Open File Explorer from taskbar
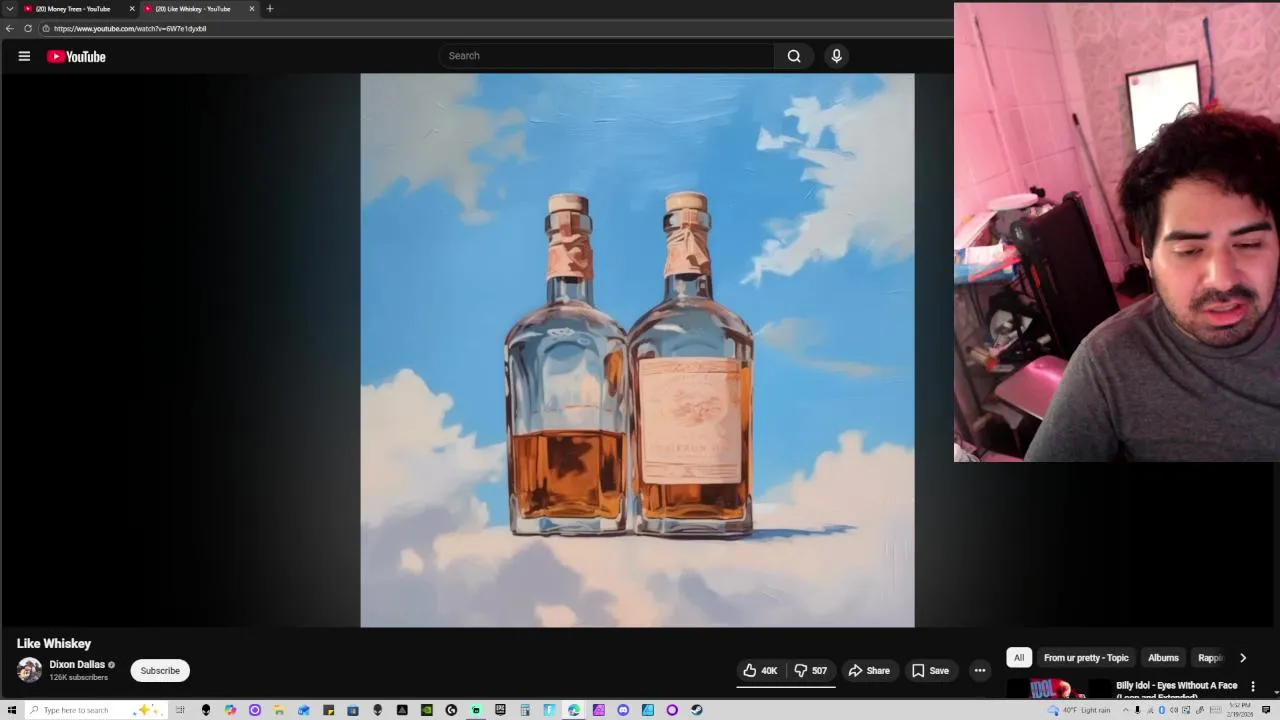The height and width of the screenshot is (720, 1280). point(278,710)
